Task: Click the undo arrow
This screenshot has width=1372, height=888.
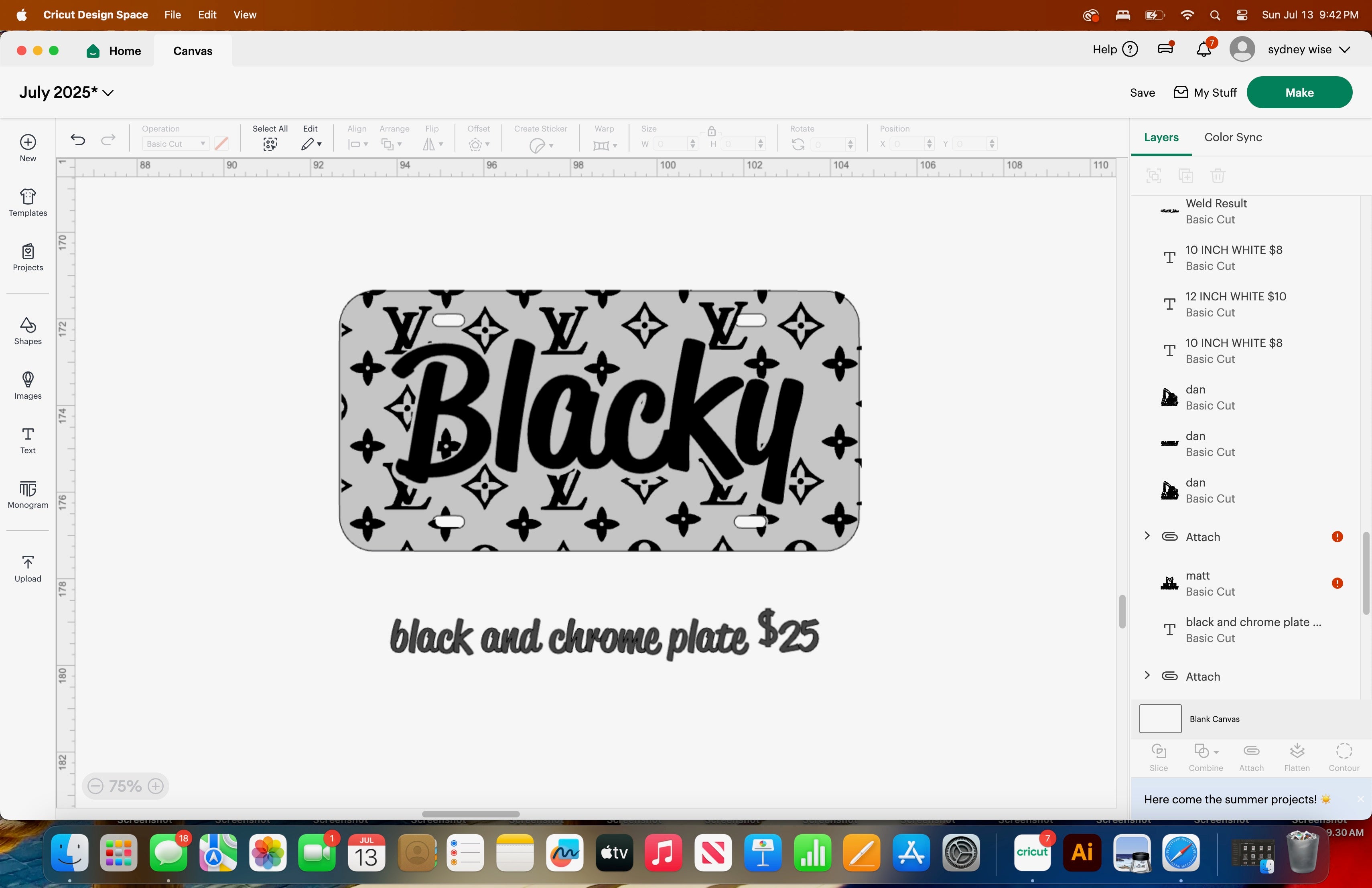Action: click(x=78, y=140)
